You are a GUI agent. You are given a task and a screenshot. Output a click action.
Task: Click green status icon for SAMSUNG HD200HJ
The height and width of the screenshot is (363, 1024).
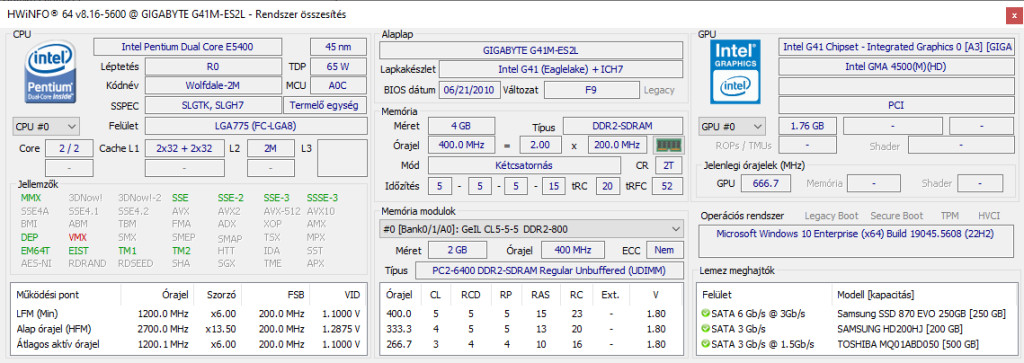705,329
